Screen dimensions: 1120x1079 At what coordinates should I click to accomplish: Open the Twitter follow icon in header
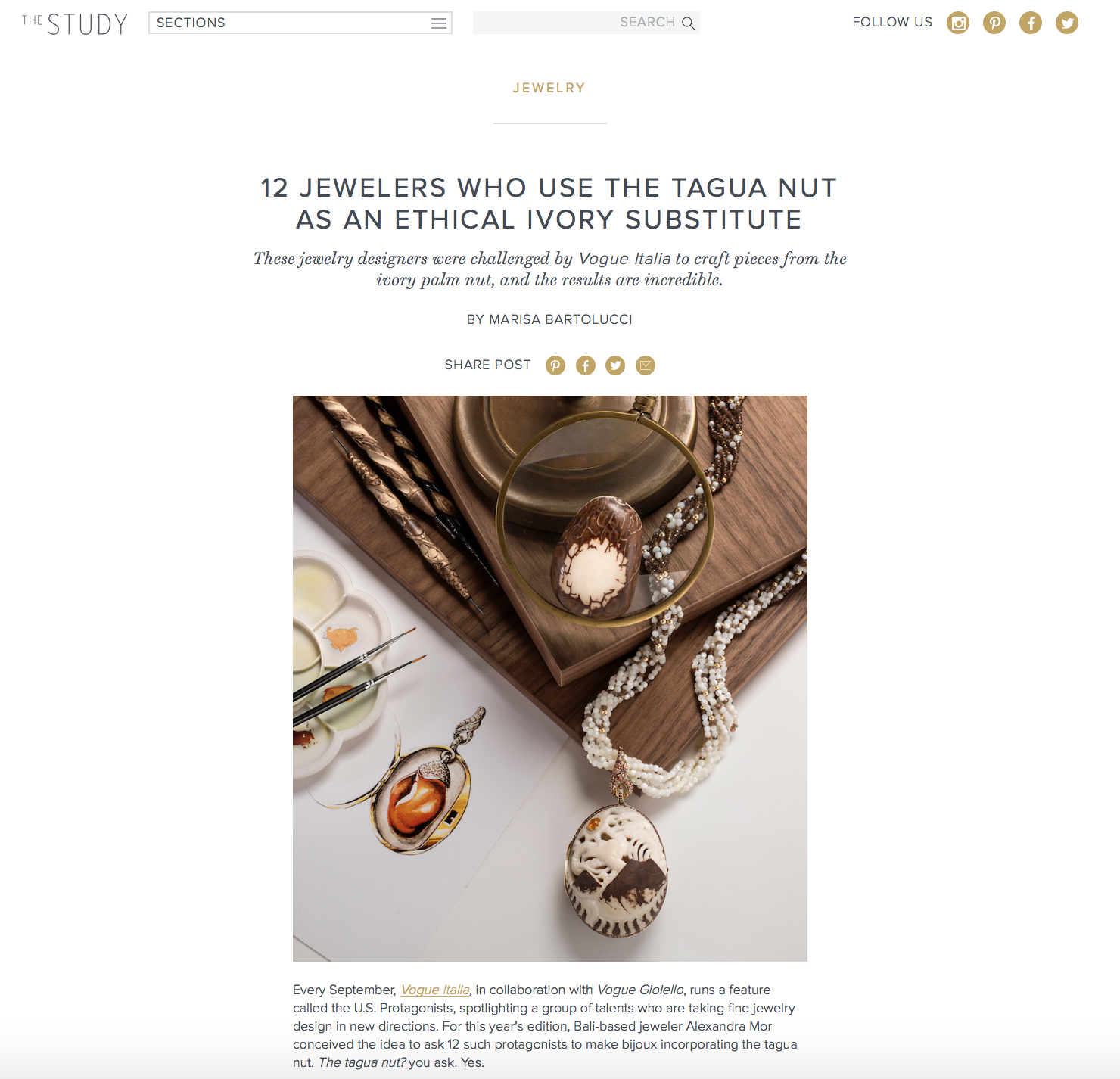coord(1067,23)
